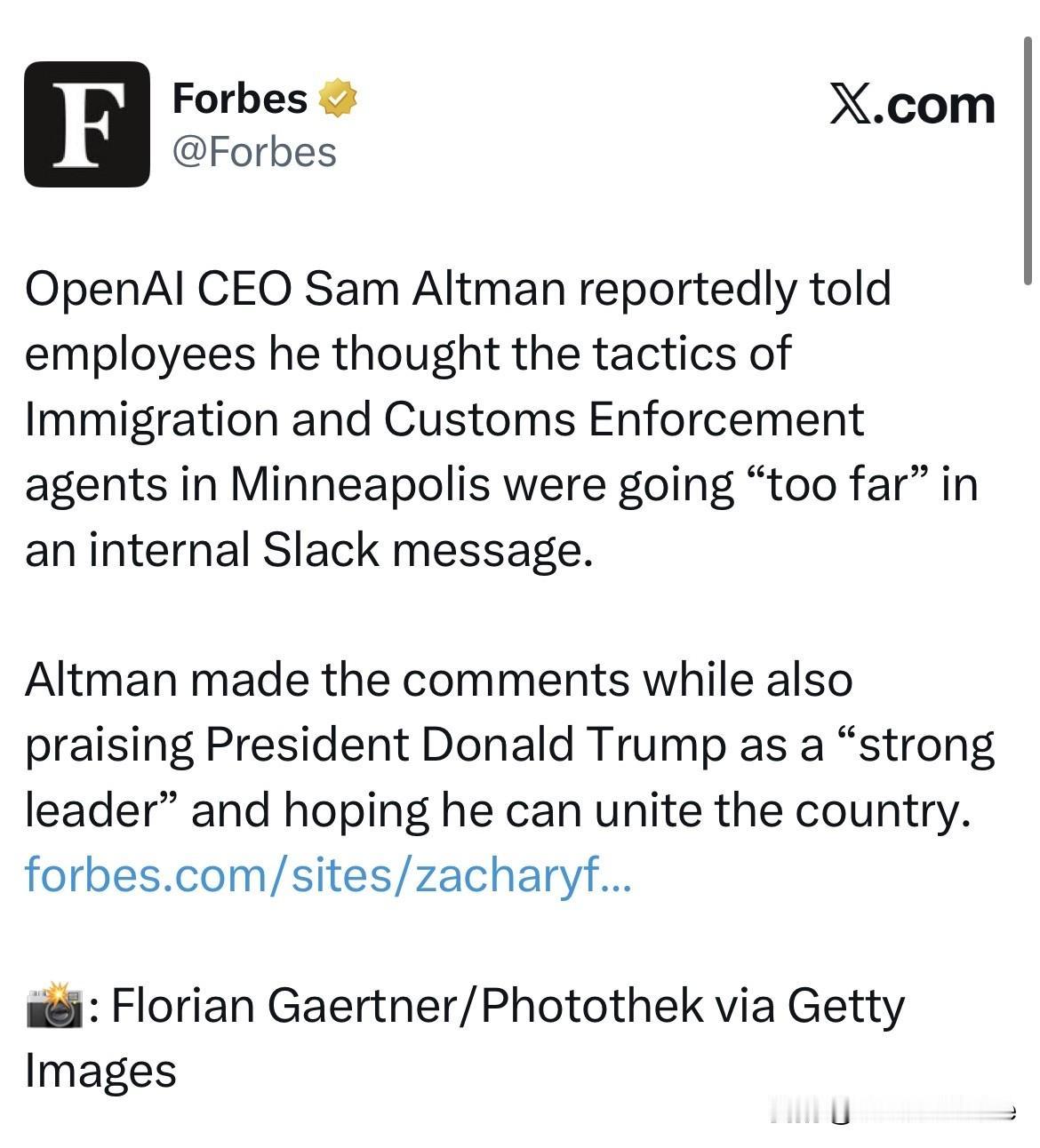The image size is (1040, 1148).
Task: Visit the @Forbes handle
Action: (x=254, y=152)
